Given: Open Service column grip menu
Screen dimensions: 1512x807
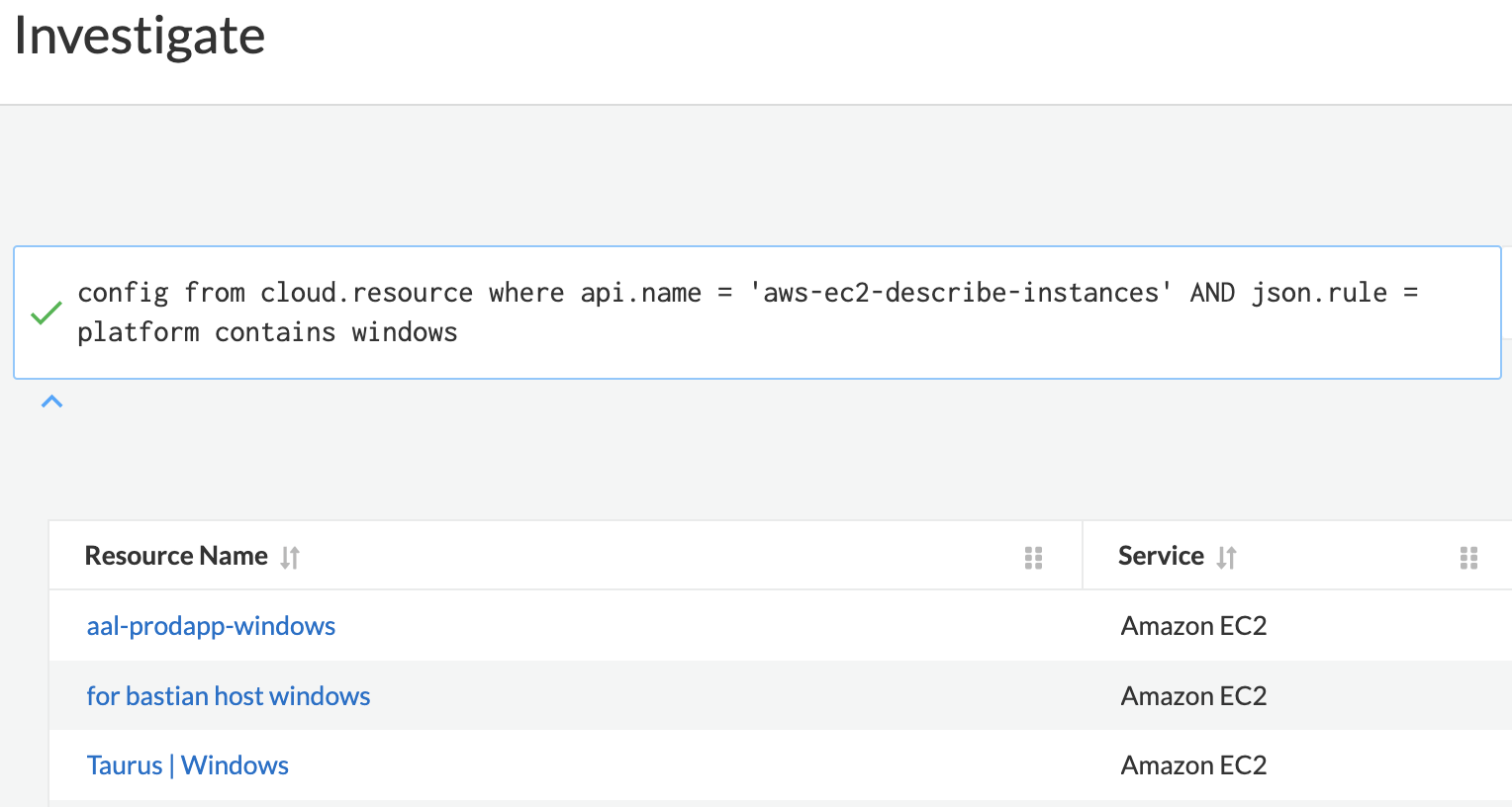Looking at the screenshot, I should coord(1468,558).
